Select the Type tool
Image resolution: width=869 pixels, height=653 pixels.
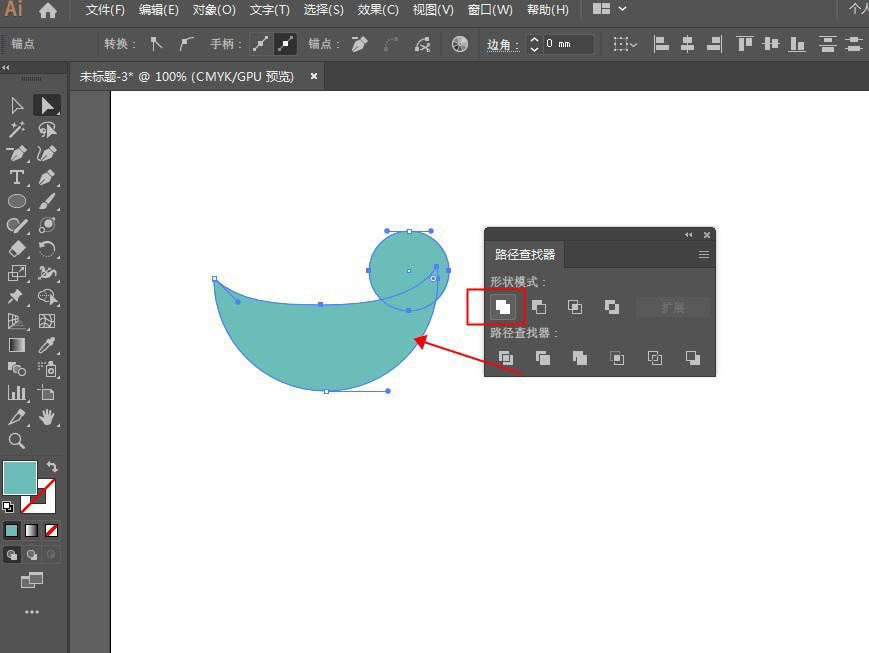[17, 177]
